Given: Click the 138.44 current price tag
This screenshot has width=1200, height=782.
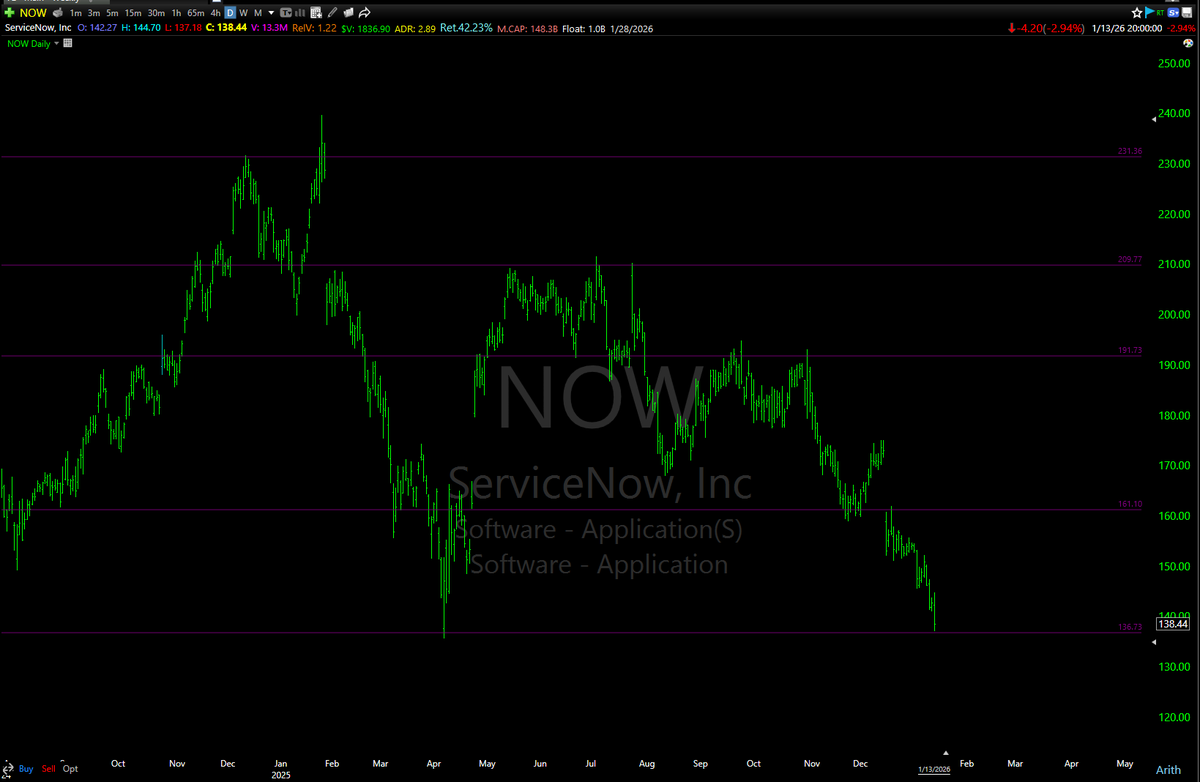Looking at the screenshot, I should click(1173, 624).
